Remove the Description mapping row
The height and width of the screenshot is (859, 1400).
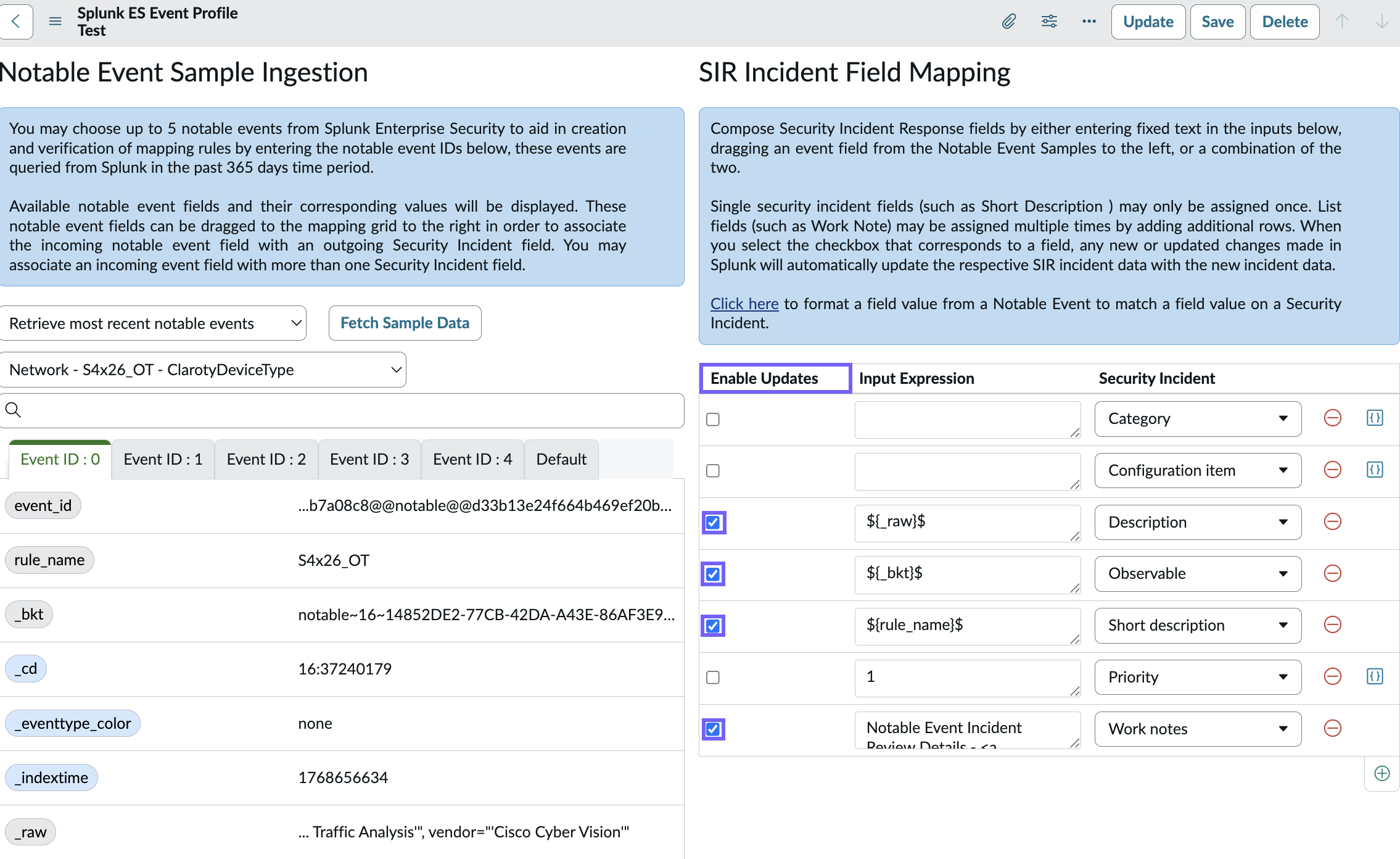(1333, 522)
